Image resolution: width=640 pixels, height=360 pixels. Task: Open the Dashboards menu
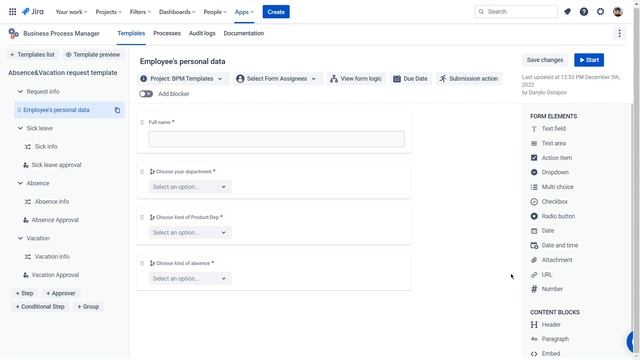pos(177,12)
